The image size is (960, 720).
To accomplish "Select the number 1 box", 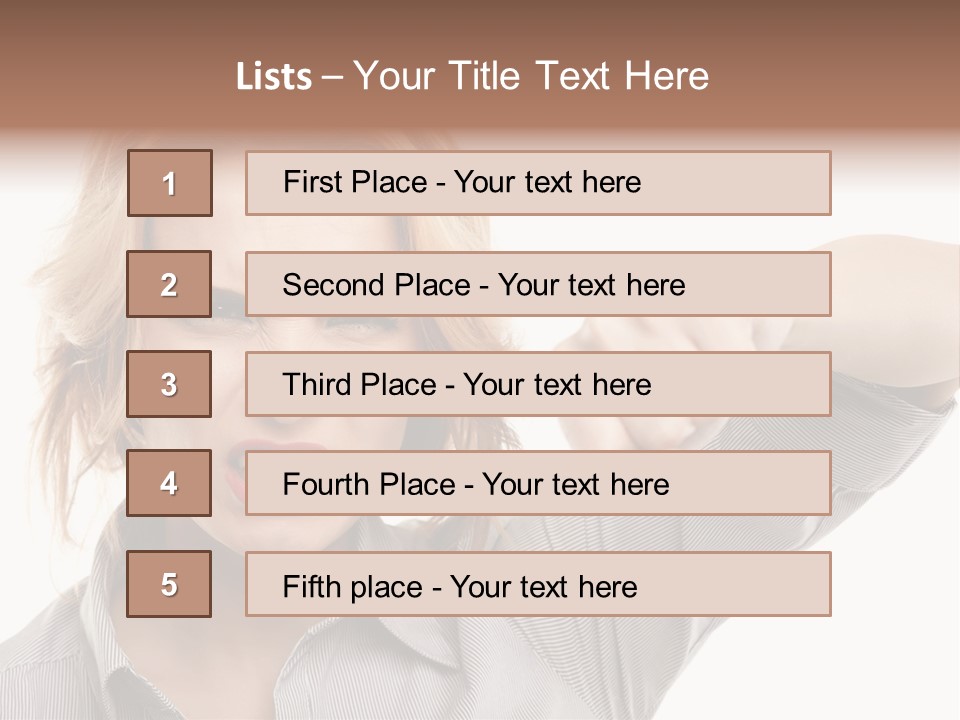I will coord(170,183).
